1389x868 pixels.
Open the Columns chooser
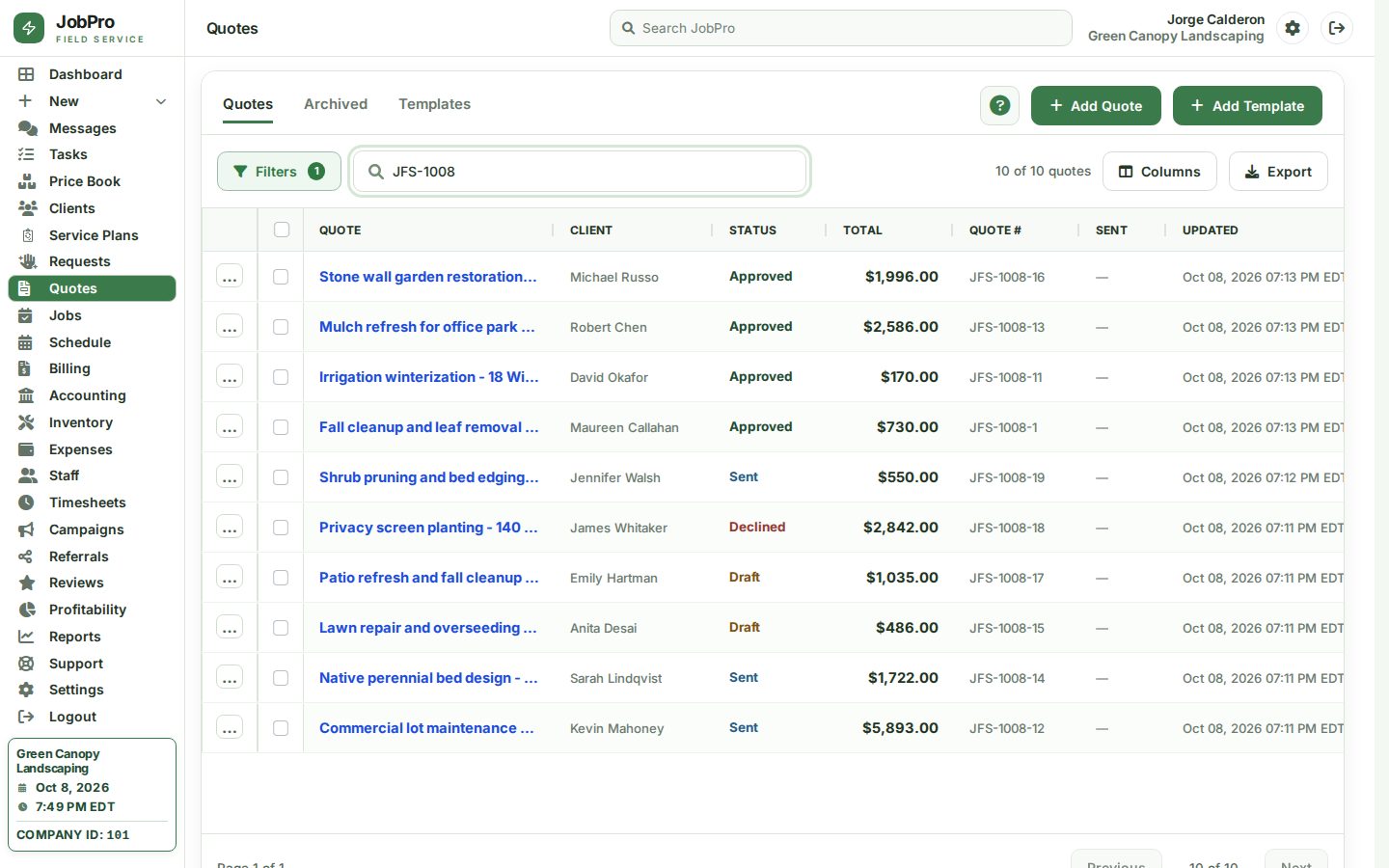(x=1159, y=172)
